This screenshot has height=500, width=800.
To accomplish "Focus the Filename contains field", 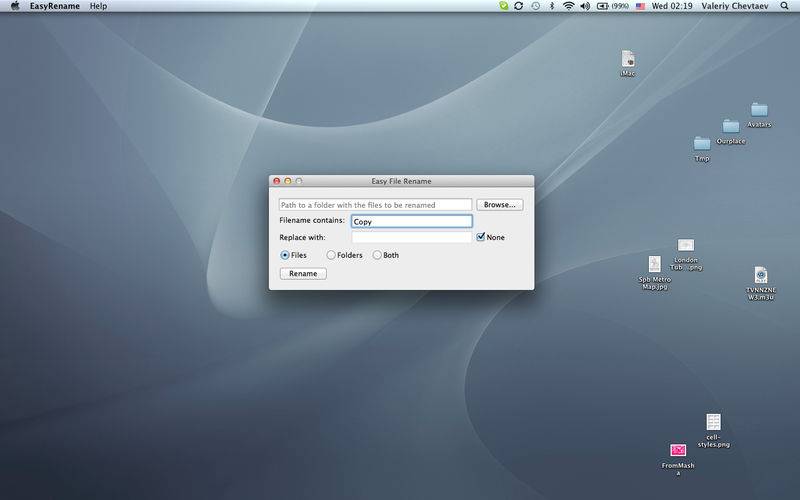I will [x=412, y=221].
